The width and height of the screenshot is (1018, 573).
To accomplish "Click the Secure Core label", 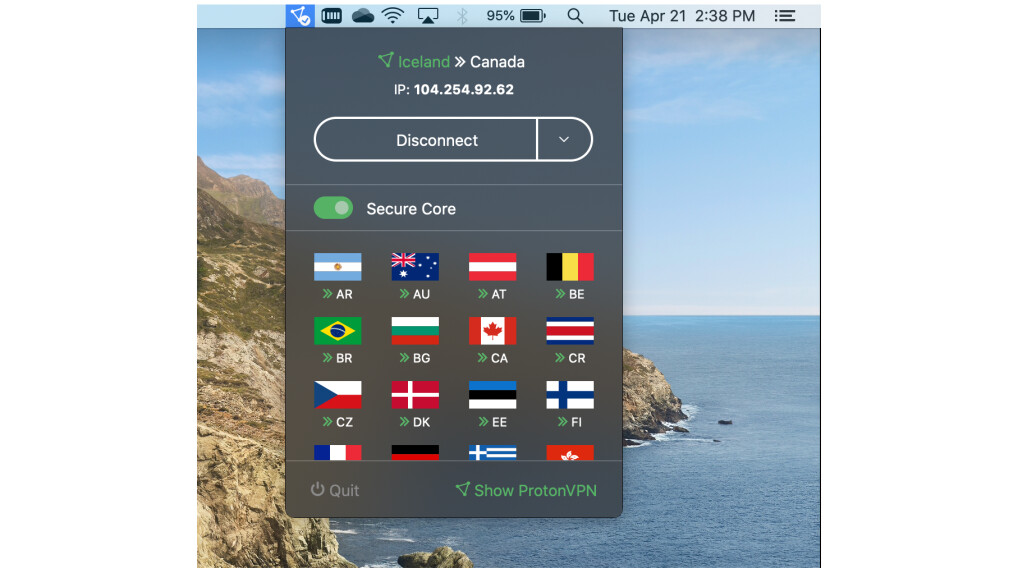I will click(x=411, y=209).
